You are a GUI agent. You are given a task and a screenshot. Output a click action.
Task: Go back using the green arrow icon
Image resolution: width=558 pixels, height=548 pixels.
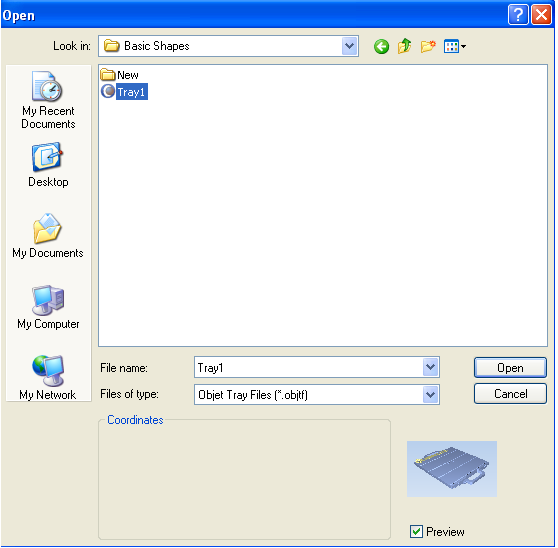(x=381, y=46)
